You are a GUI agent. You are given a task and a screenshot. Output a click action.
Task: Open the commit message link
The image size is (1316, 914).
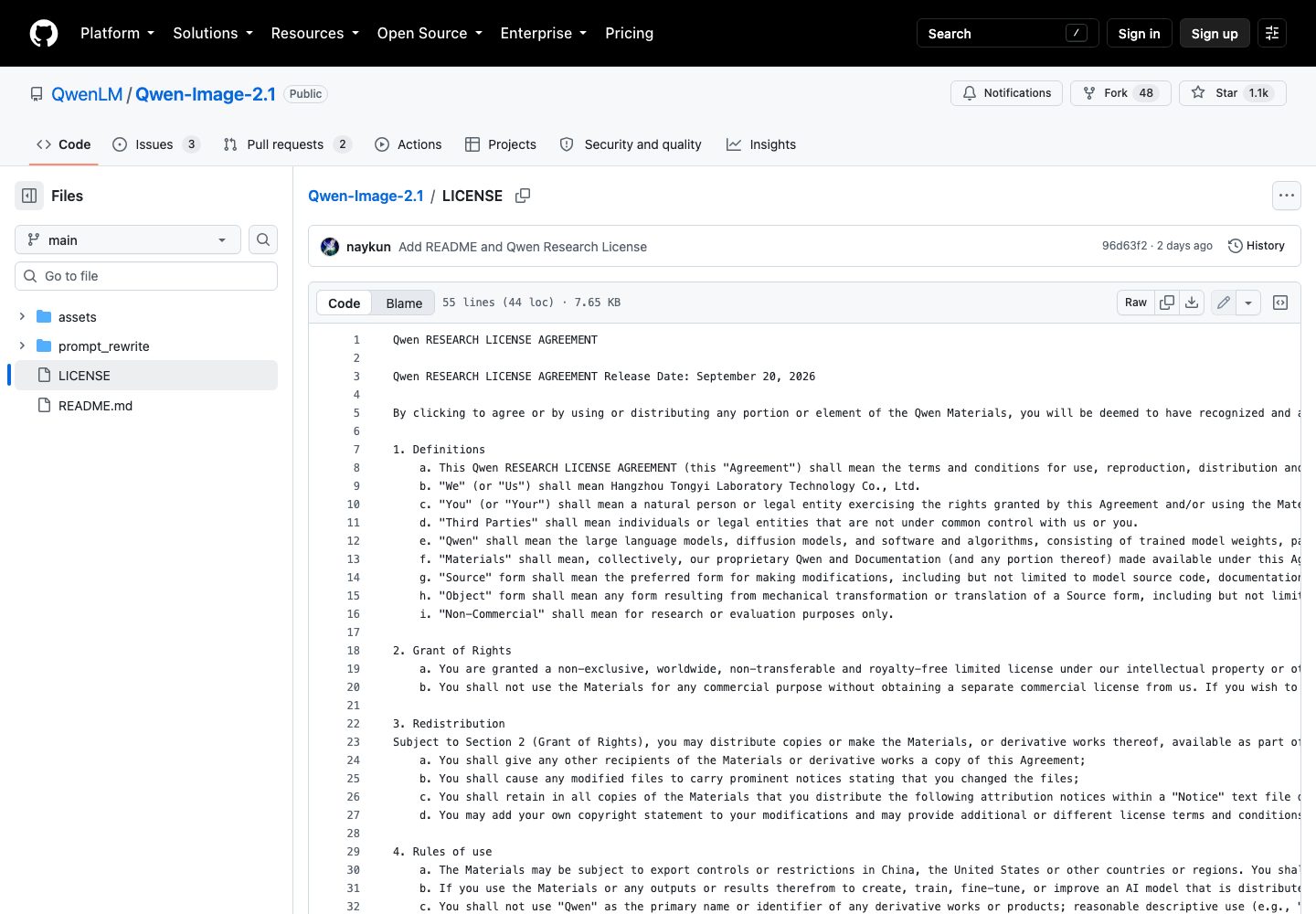click(523, 247)
